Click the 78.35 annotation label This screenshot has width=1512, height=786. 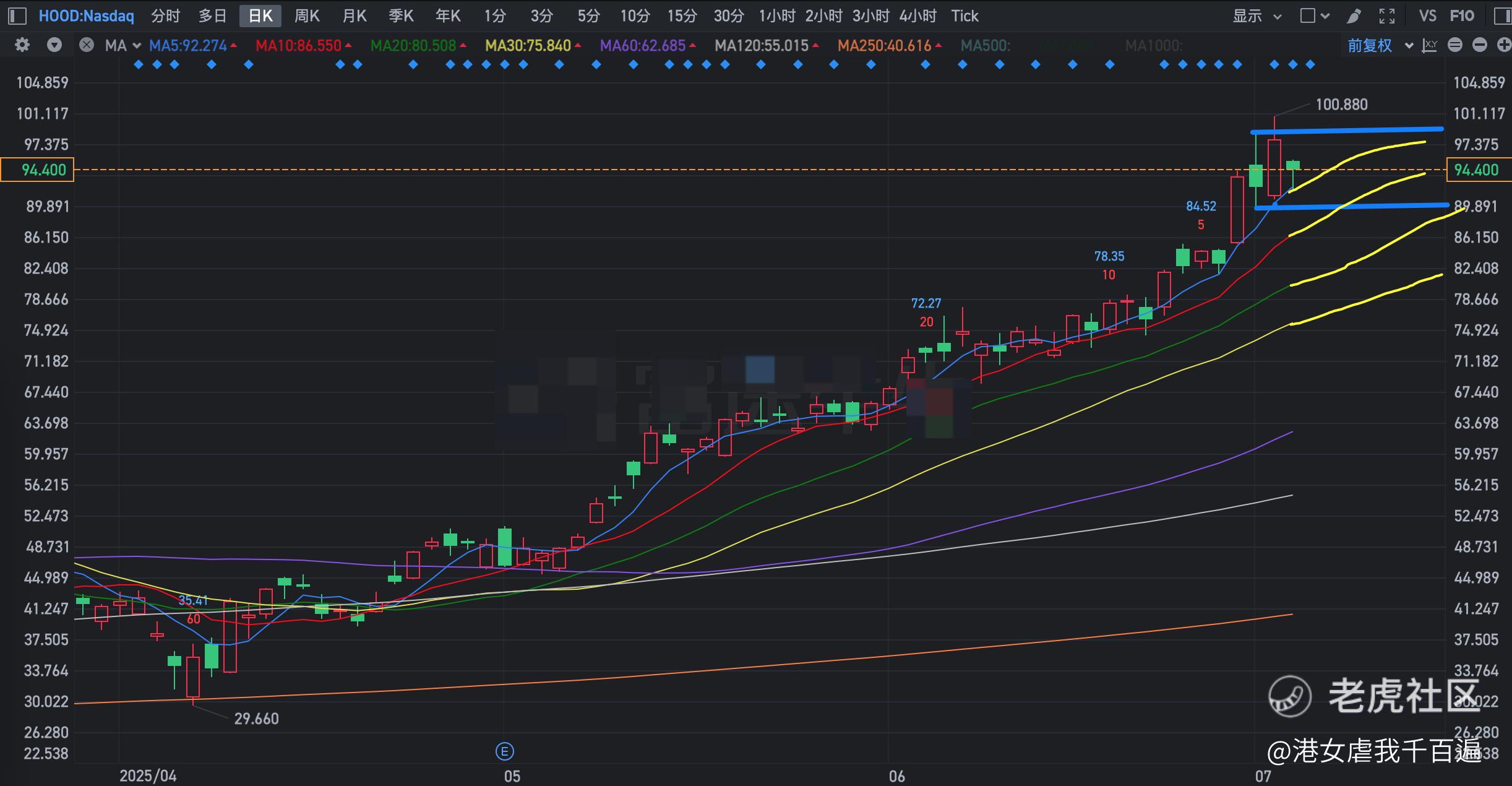[1109, 256]
